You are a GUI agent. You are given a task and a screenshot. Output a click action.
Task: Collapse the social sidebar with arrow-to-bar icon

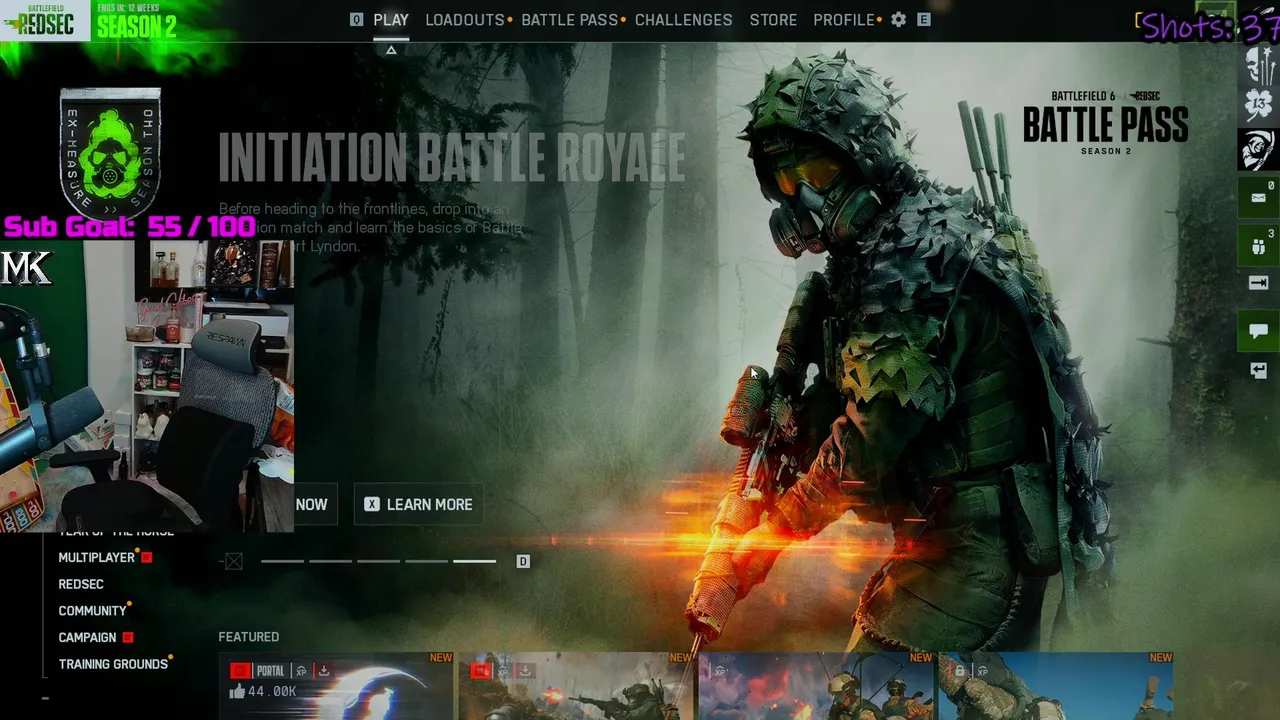[1258, 284]
